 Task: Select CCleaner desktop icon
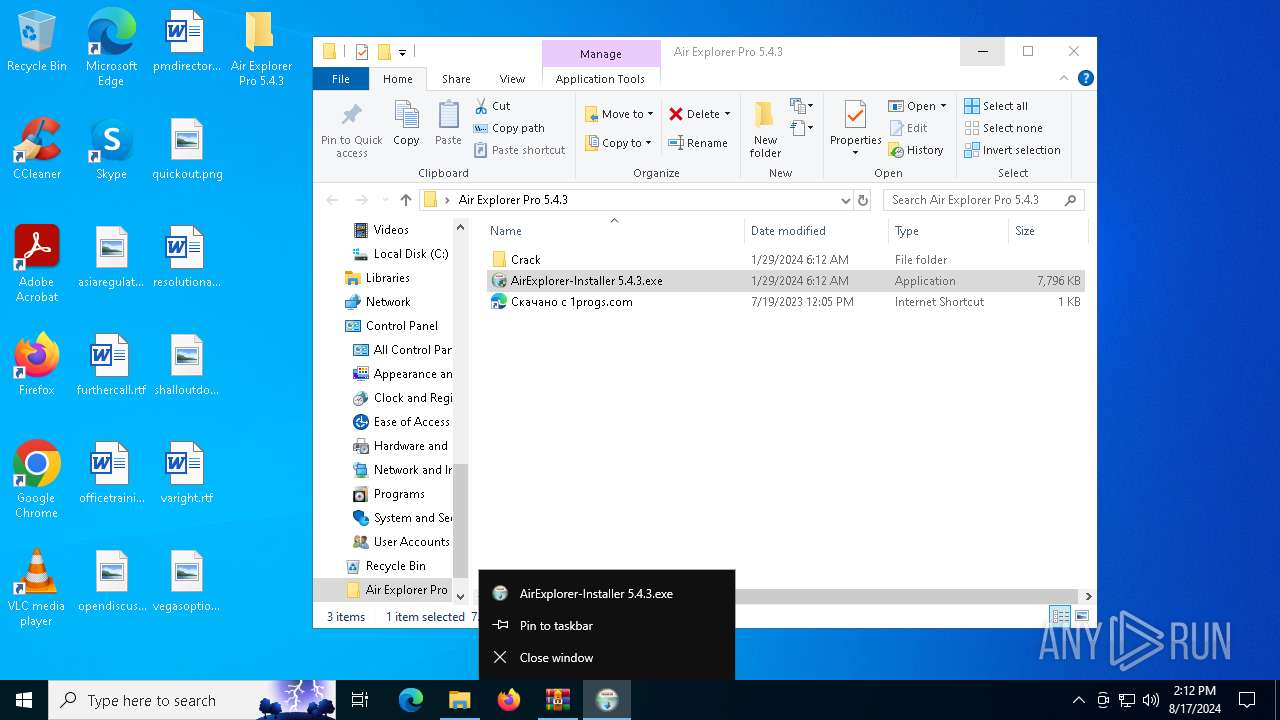coord(37,150)
